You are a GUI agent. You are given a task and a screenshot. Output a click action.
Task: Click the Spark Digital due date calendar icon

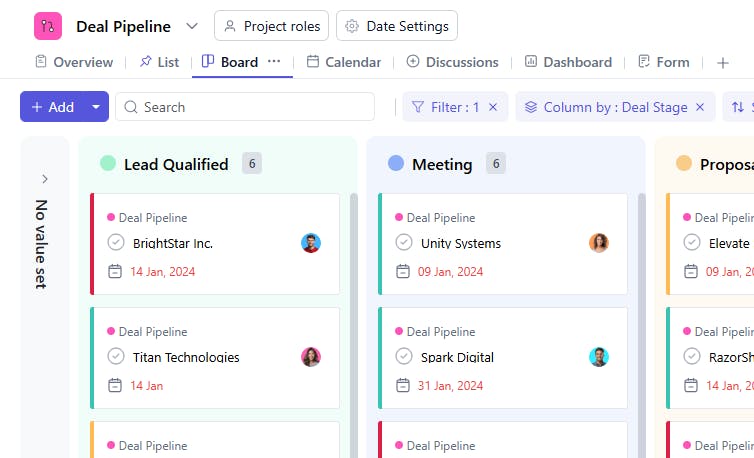tap(403, 385)
